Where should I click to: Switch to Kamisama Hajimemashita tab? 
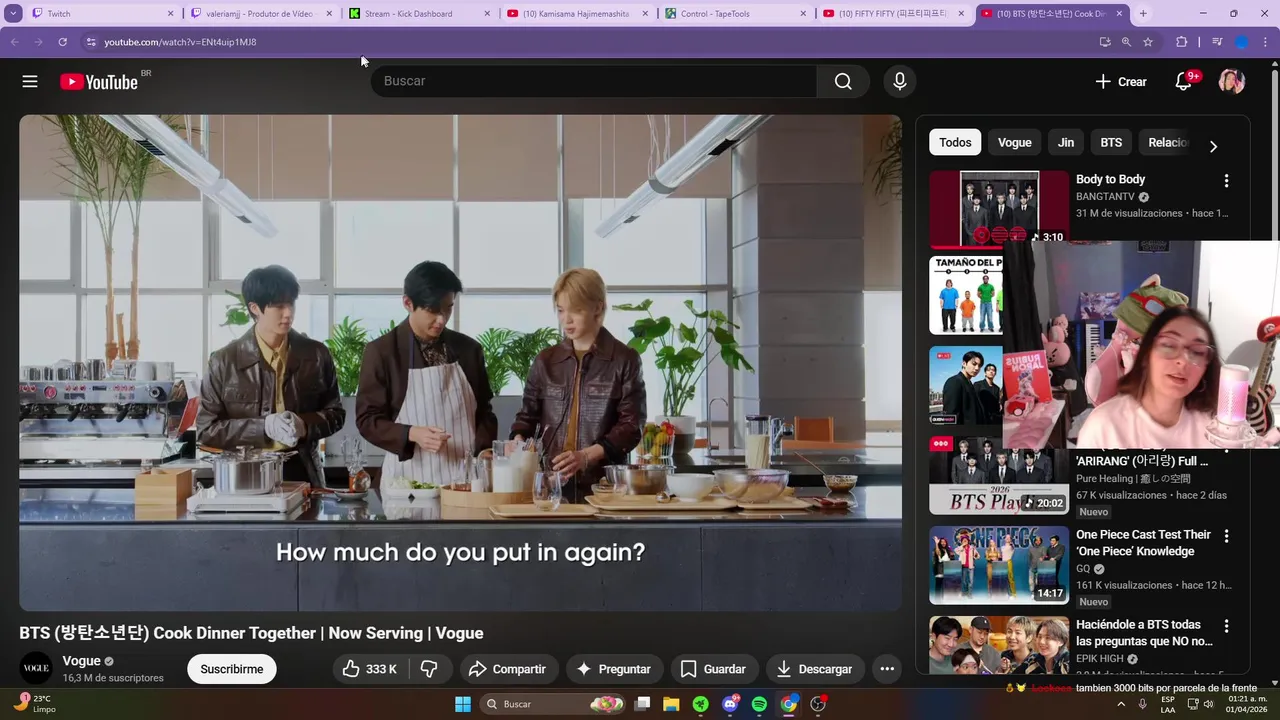tap(575, 14)
